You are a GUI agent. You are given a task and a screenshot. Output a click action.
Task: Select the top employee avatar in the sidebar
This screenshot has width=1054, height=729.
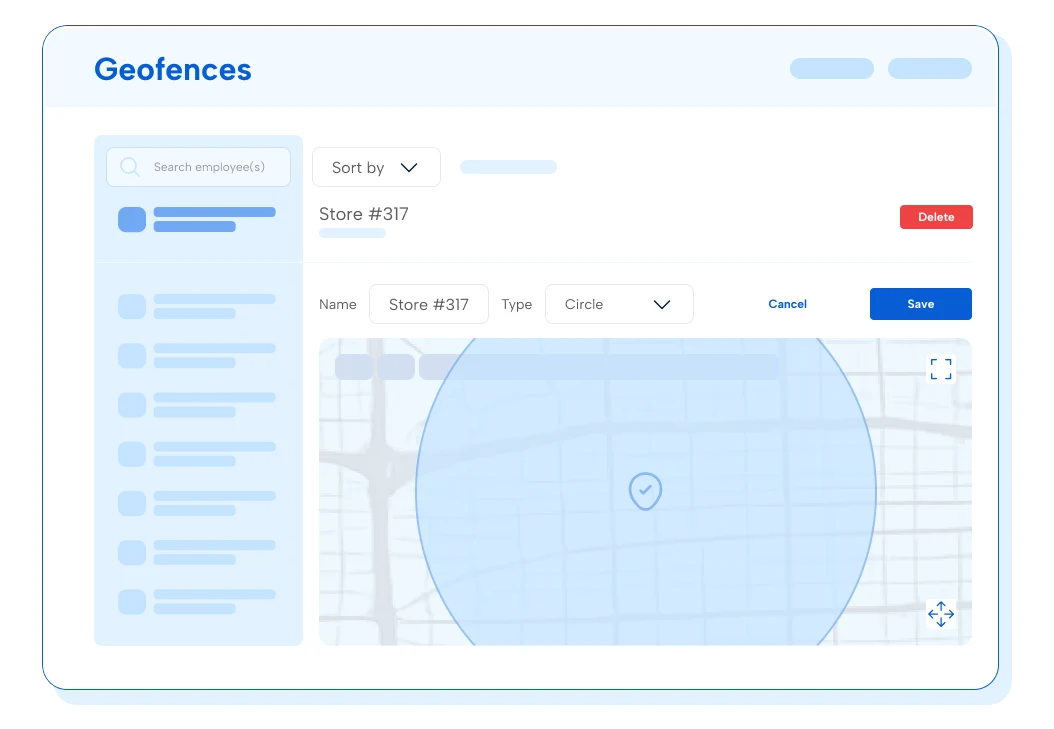[x=131, y=219]
